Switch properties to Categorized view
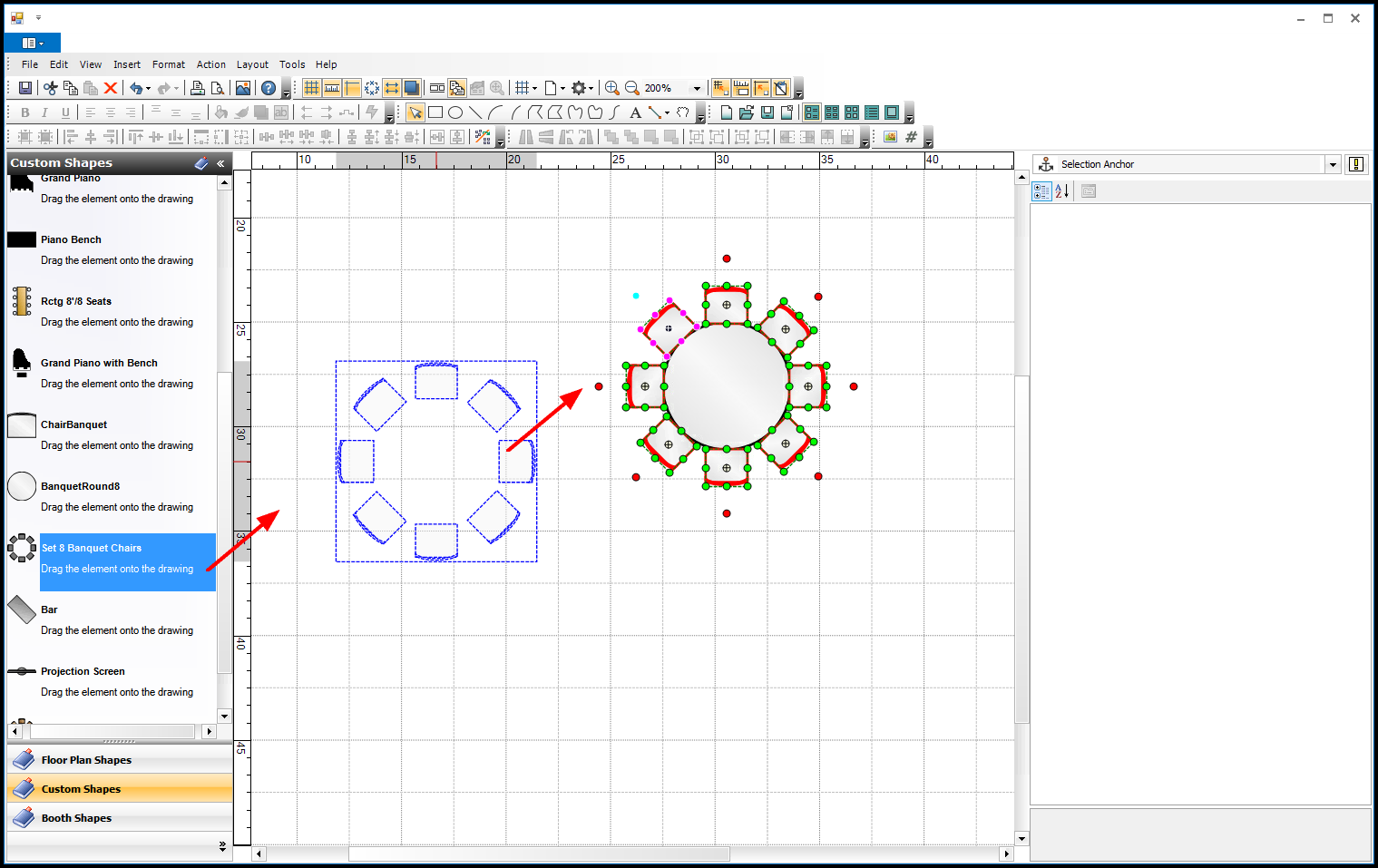This screenshot has height=868, width=1378. tap(1041, 191)
